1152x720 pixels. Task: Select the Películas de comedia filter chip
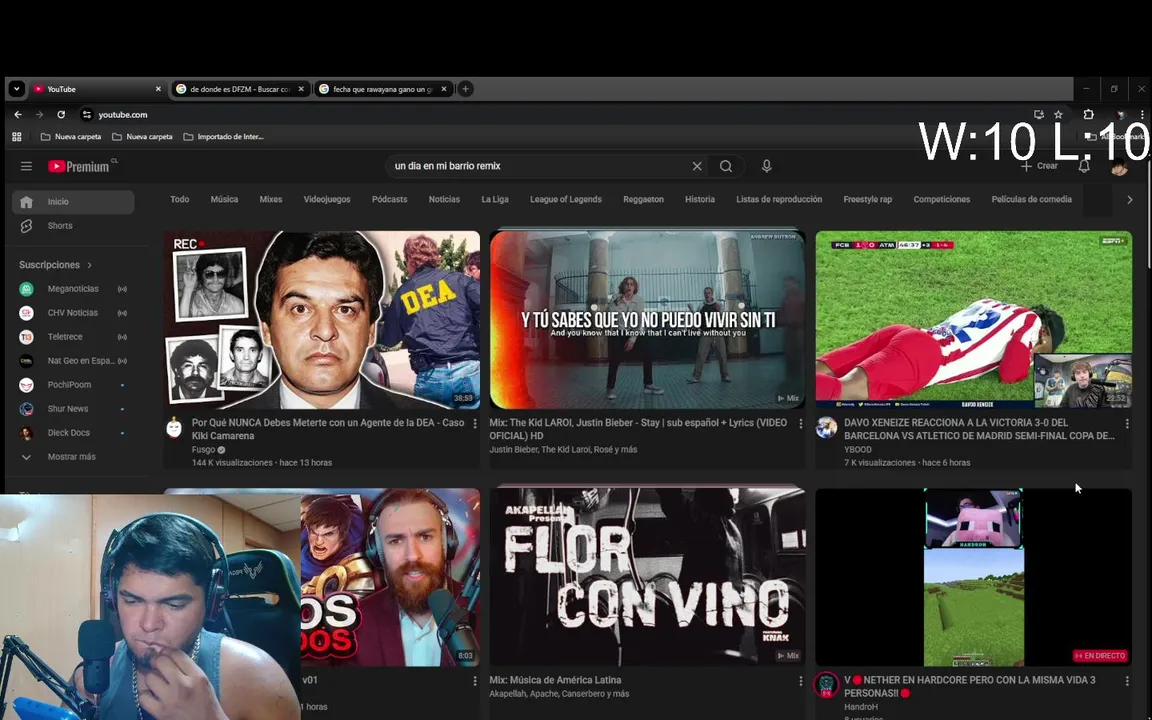pyautogui.click(x=1031, y=199)
